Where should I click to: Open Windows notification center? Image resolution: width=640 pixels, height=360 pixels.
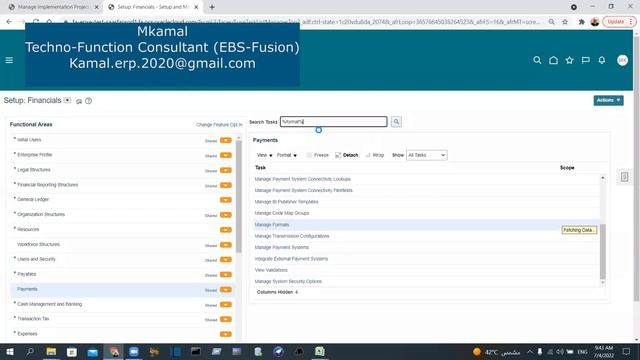(x=627, y=351)
